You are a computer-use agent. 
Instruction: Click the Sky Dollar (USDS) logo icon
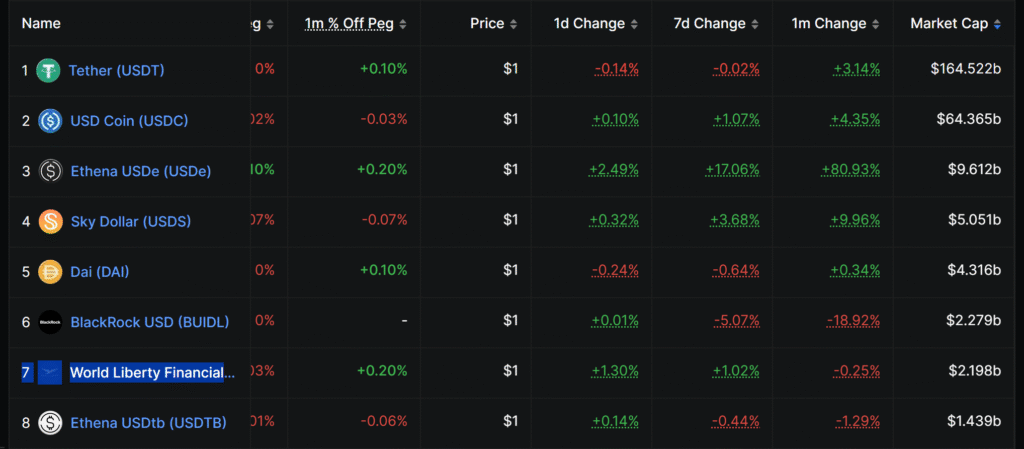point(51,221)
